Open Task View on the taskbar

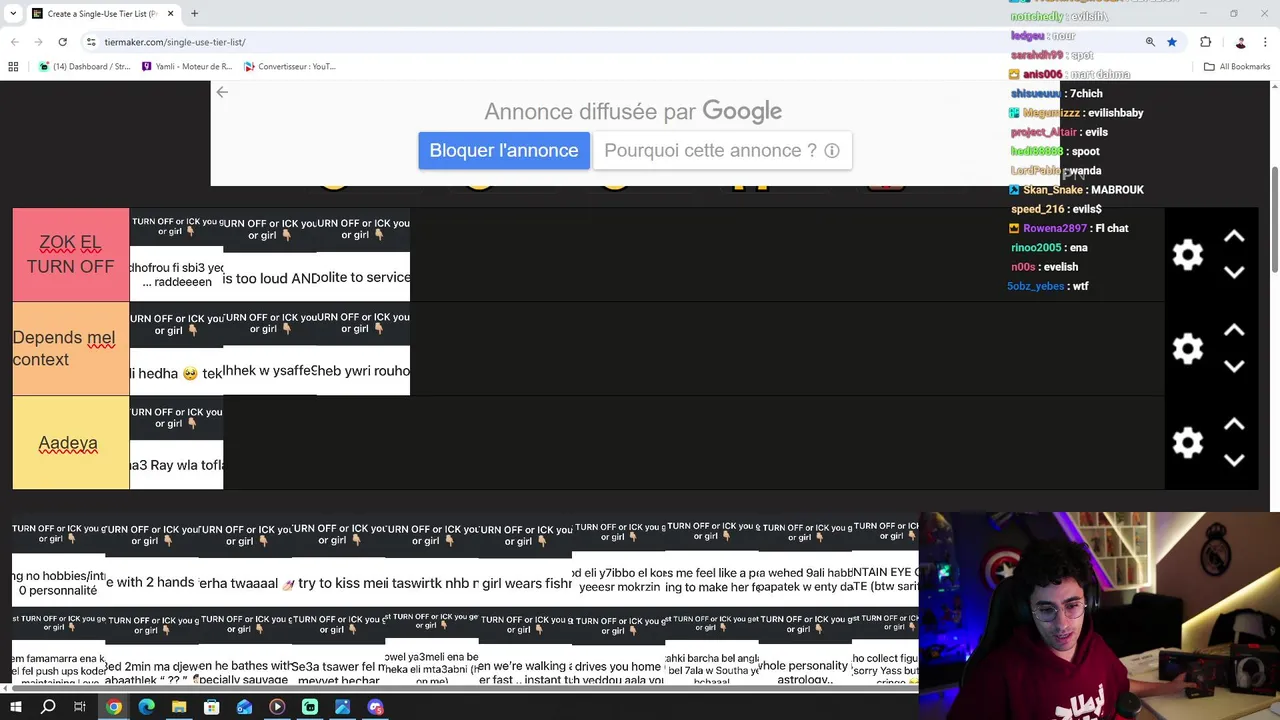80,707
